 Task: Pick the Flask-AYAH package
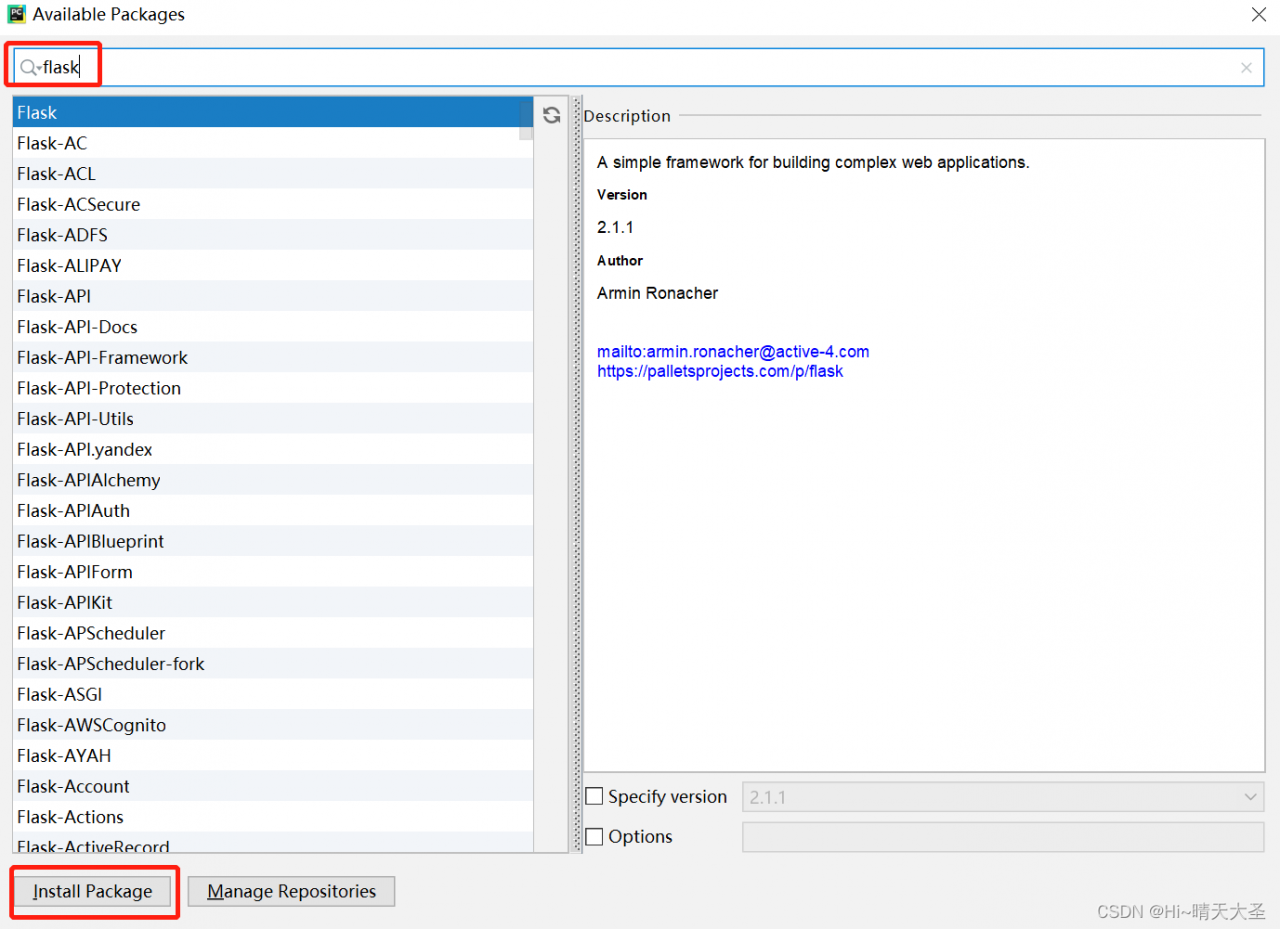pos(272,756)
